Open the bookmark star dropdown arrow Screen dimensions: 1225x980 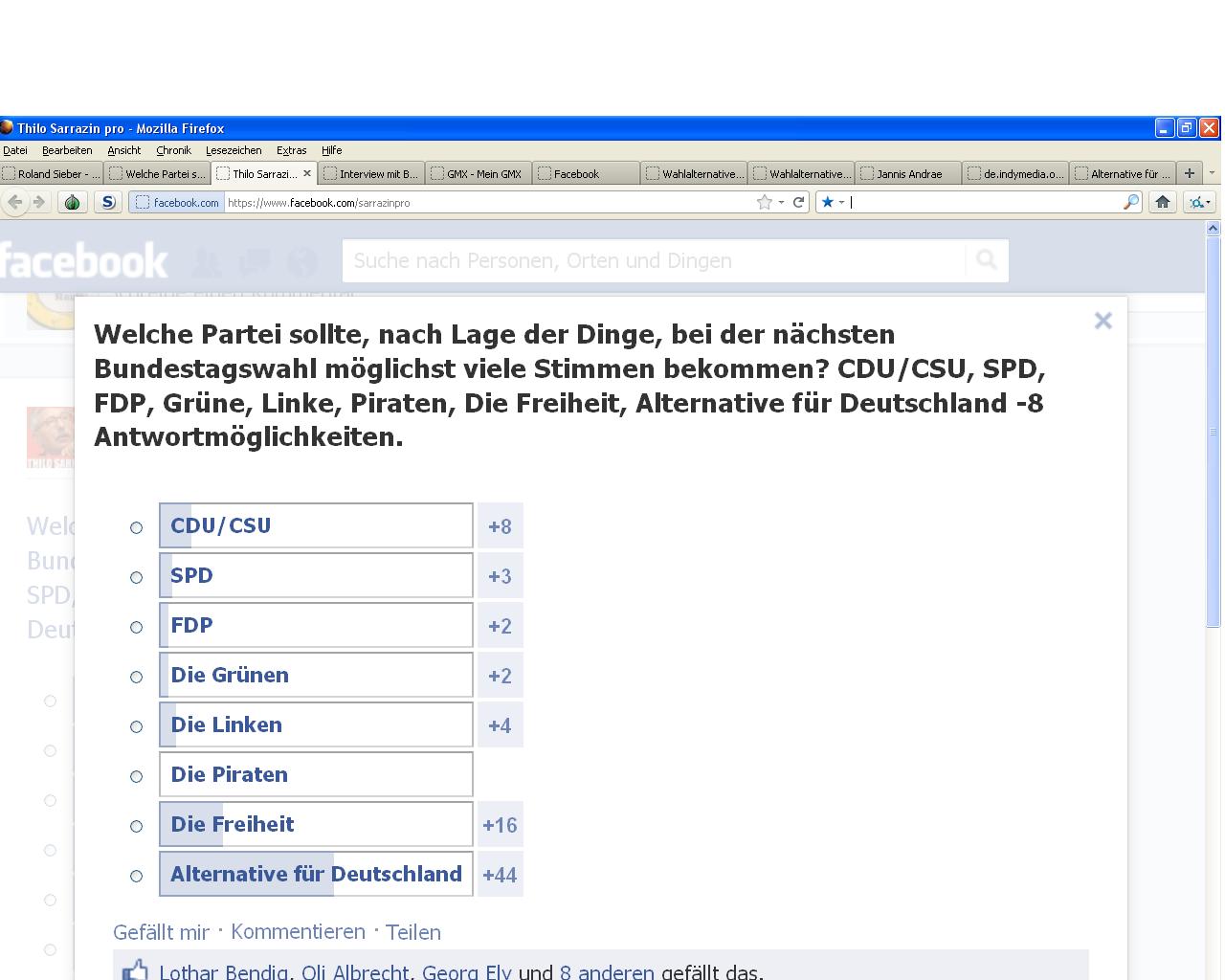click(x=781, y=202)
